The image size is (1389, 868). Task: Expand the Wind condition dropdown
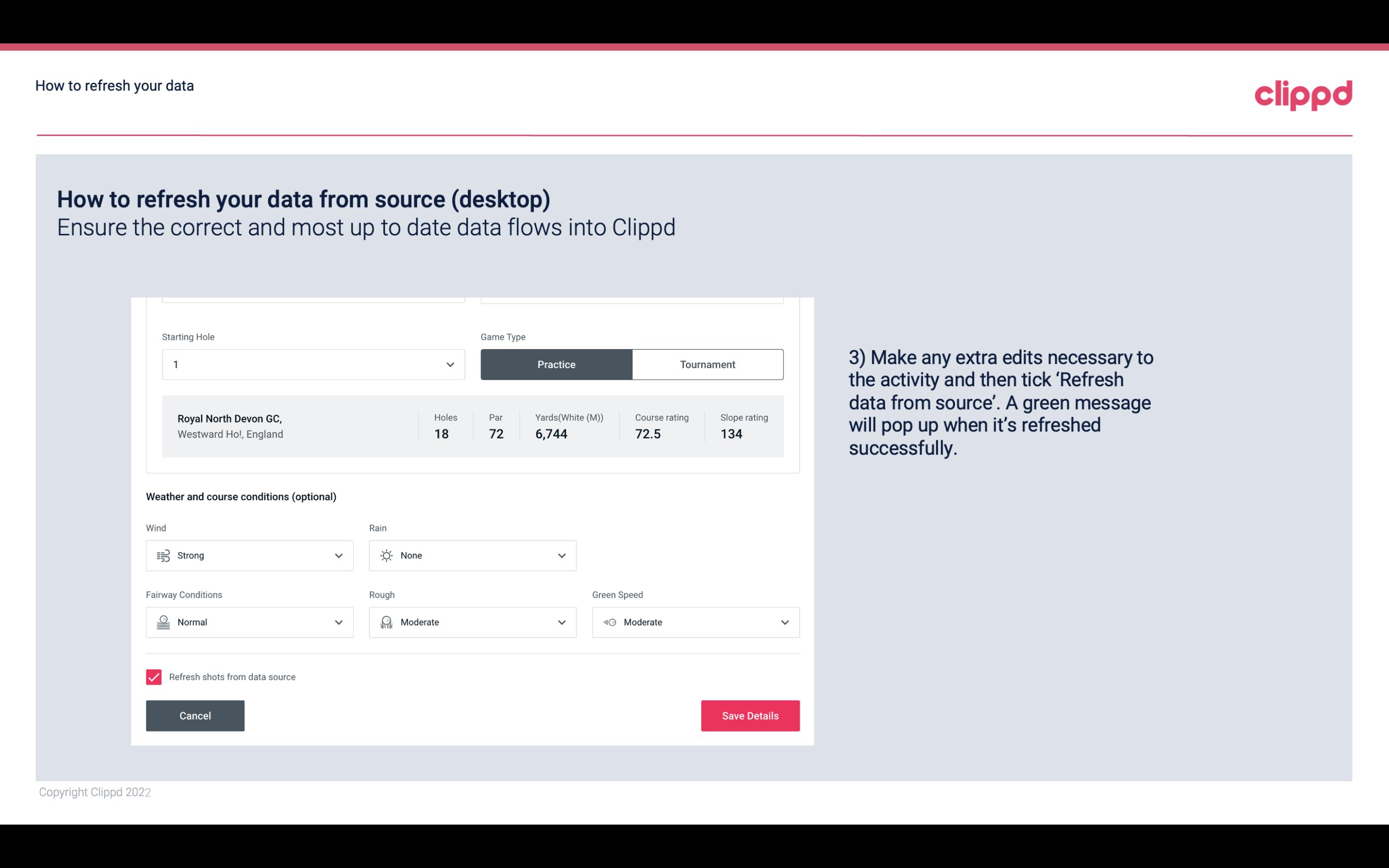coord(337,555)
